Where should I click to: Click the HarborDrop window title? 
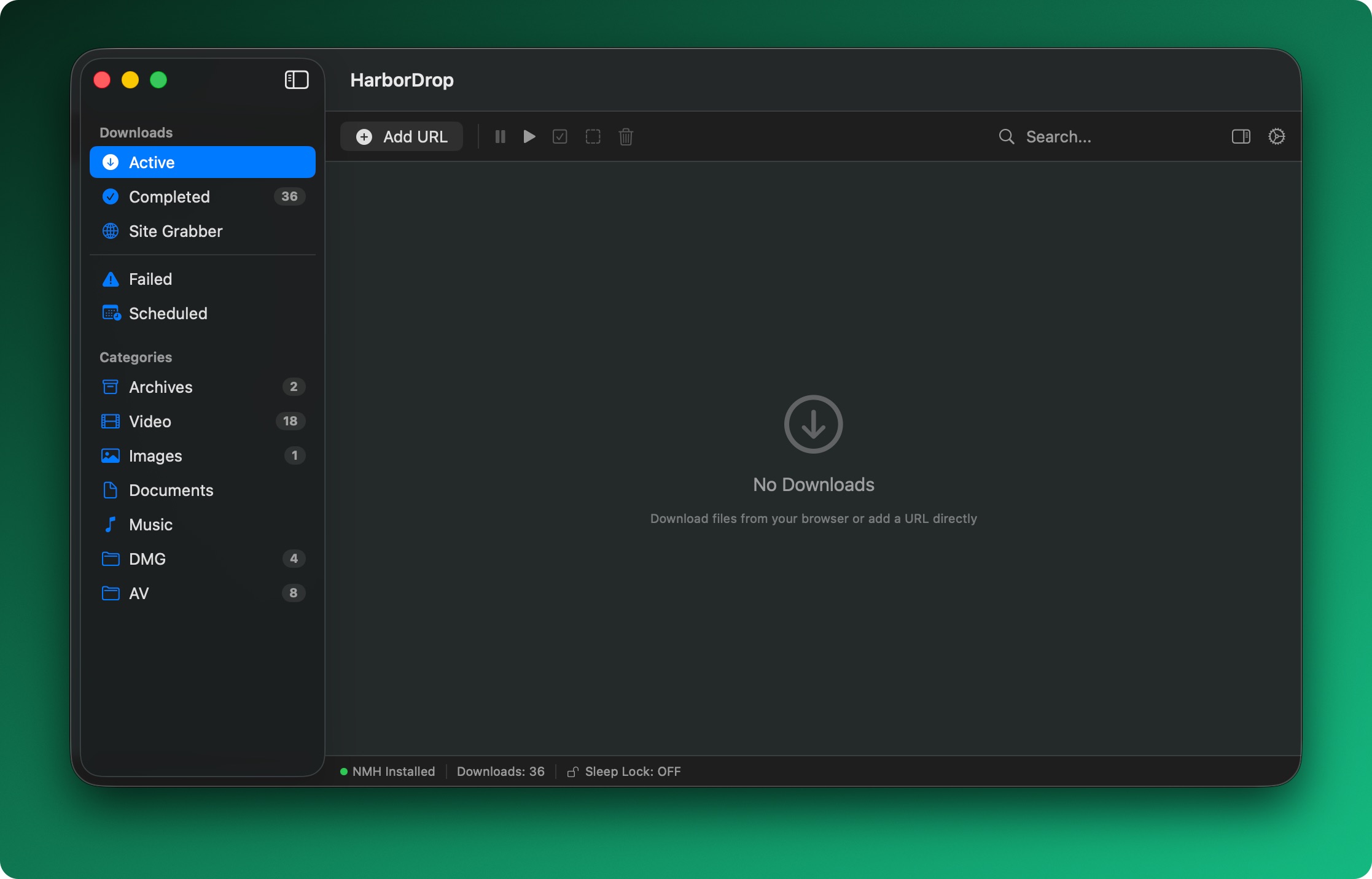[402, 80]
